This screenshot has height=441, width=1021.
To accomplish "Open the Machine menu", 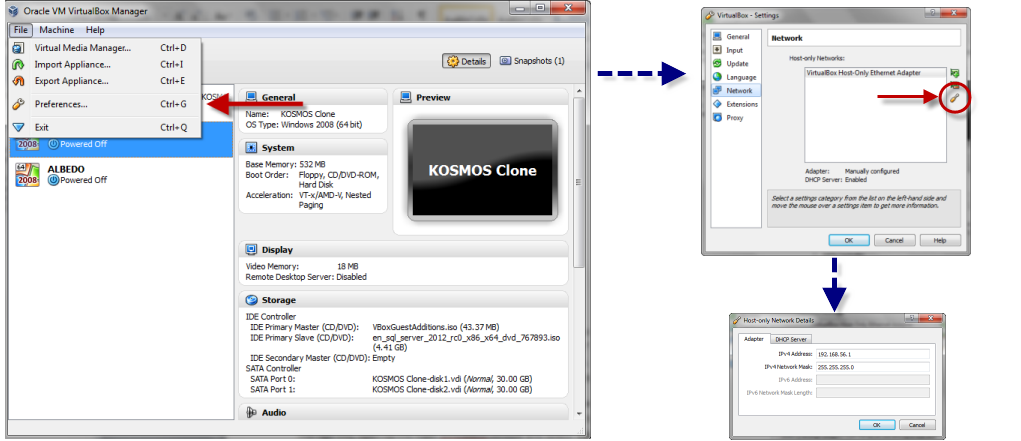I will (x=57, y=30).
